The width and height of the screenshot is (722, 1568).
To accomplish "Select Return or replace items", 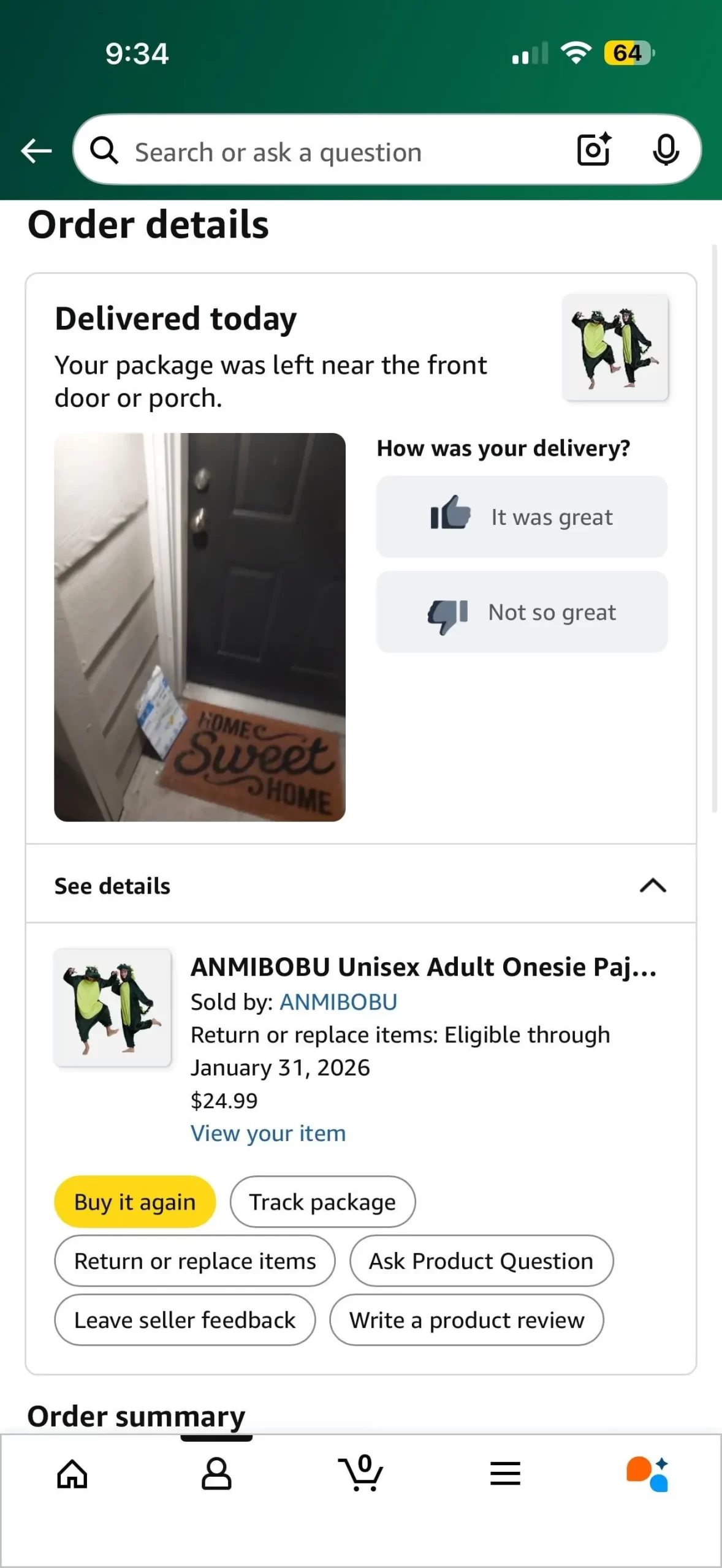I will click(195, 1261).
